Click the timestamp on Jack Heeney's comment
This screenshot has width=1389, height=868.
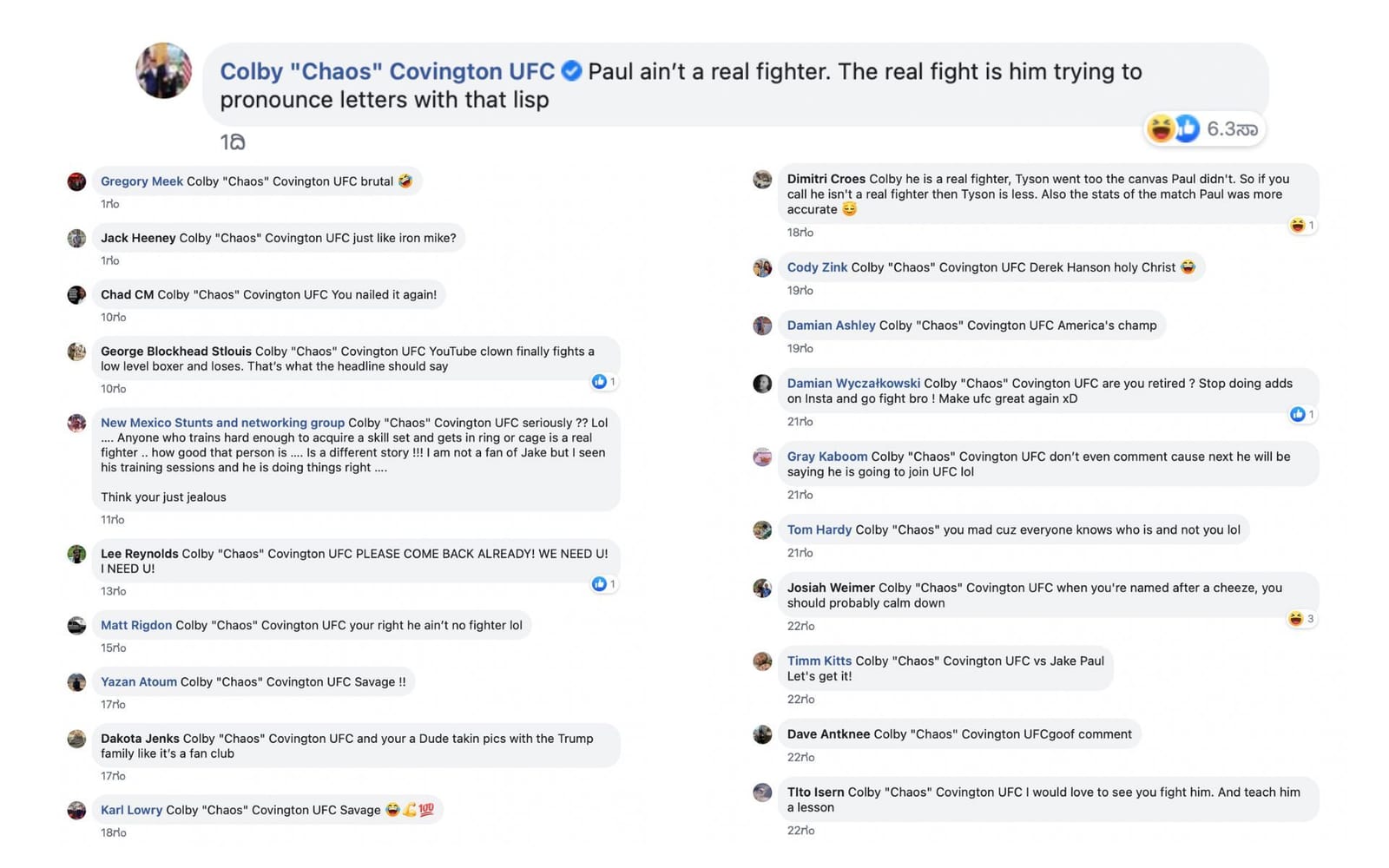click(x=112, y=260)
